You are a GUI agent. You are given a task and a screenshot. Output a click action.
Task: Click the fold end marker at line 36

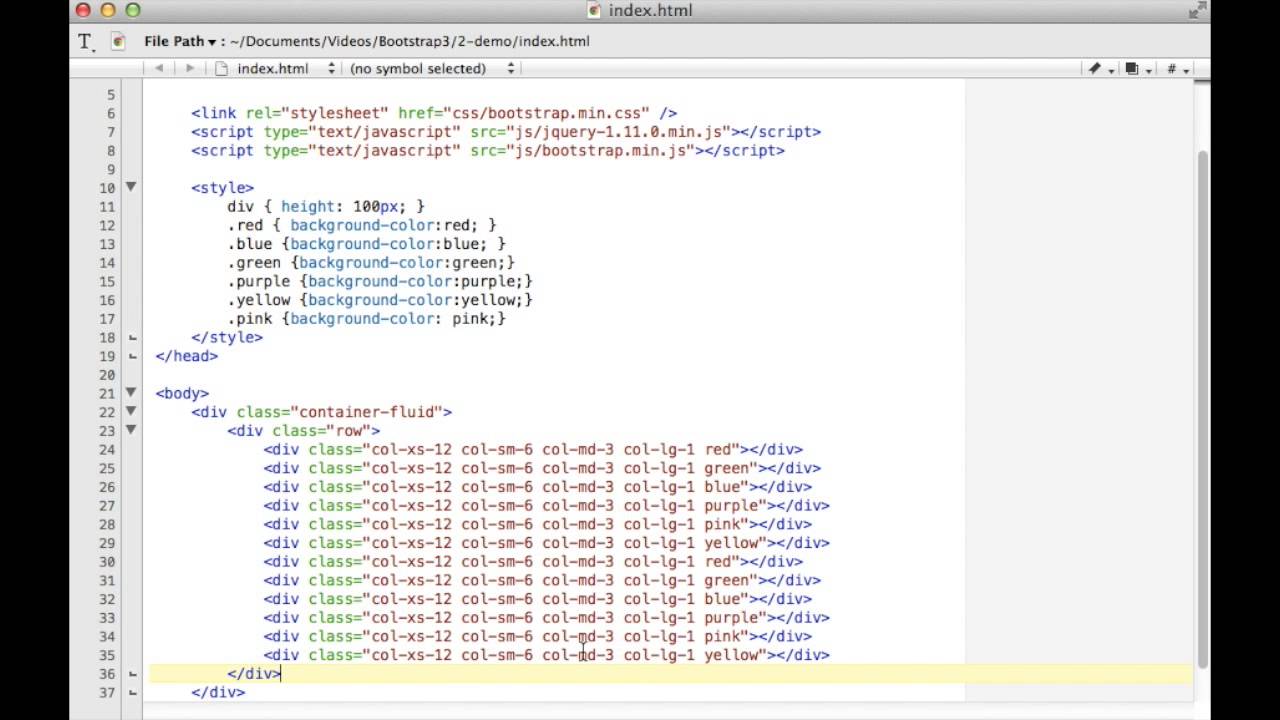tap(132, 674)
